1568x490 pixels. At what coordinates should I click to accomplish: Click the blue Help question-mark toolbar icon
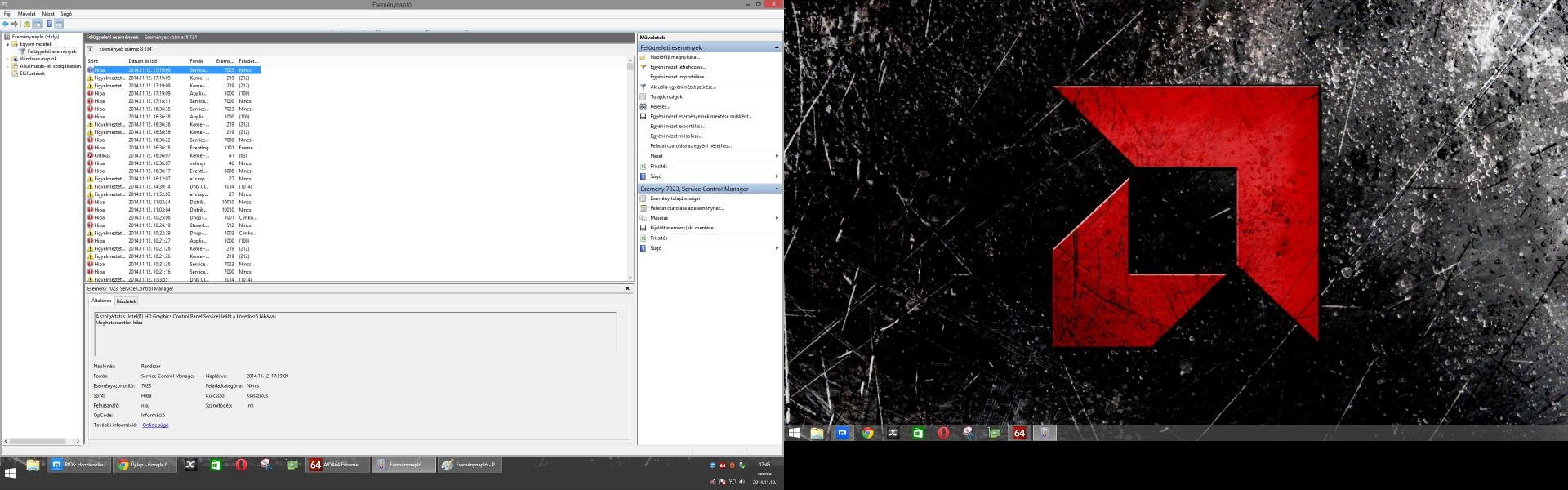click(49, 24)
